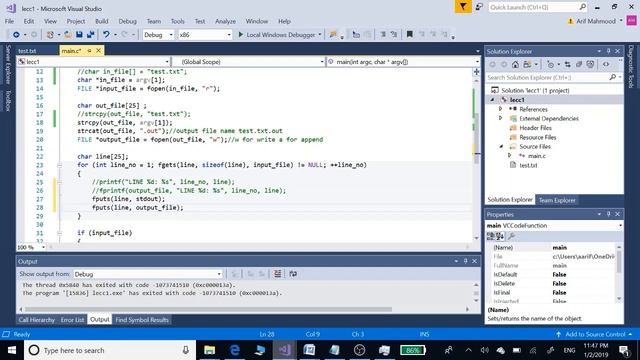
Task: Click search magnifier in Solution Explorer
Action: pyautogui.click(x=612, y=77)
